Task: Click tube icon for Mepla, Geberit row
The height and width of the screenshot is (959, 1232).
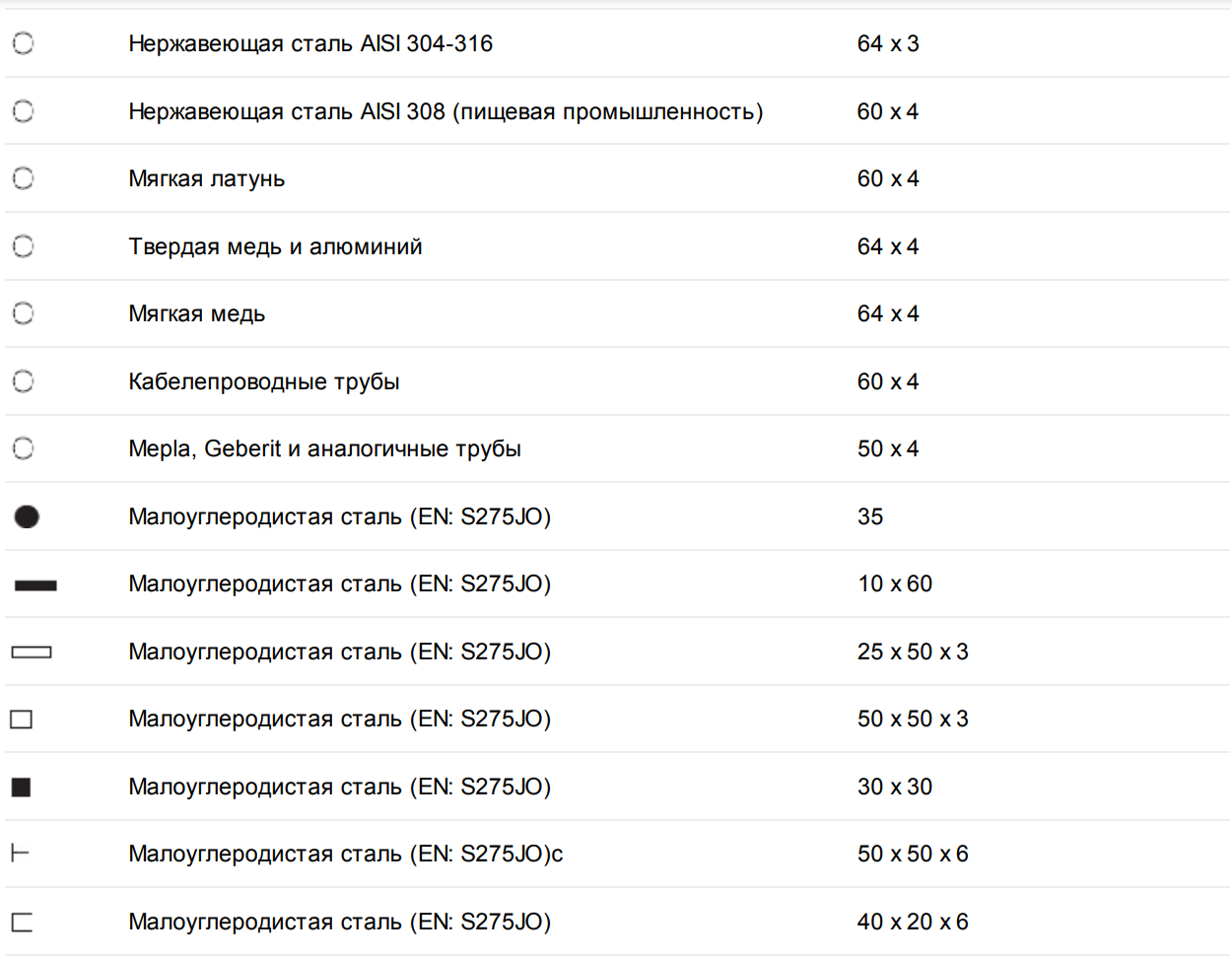Action: pos(24,448)
